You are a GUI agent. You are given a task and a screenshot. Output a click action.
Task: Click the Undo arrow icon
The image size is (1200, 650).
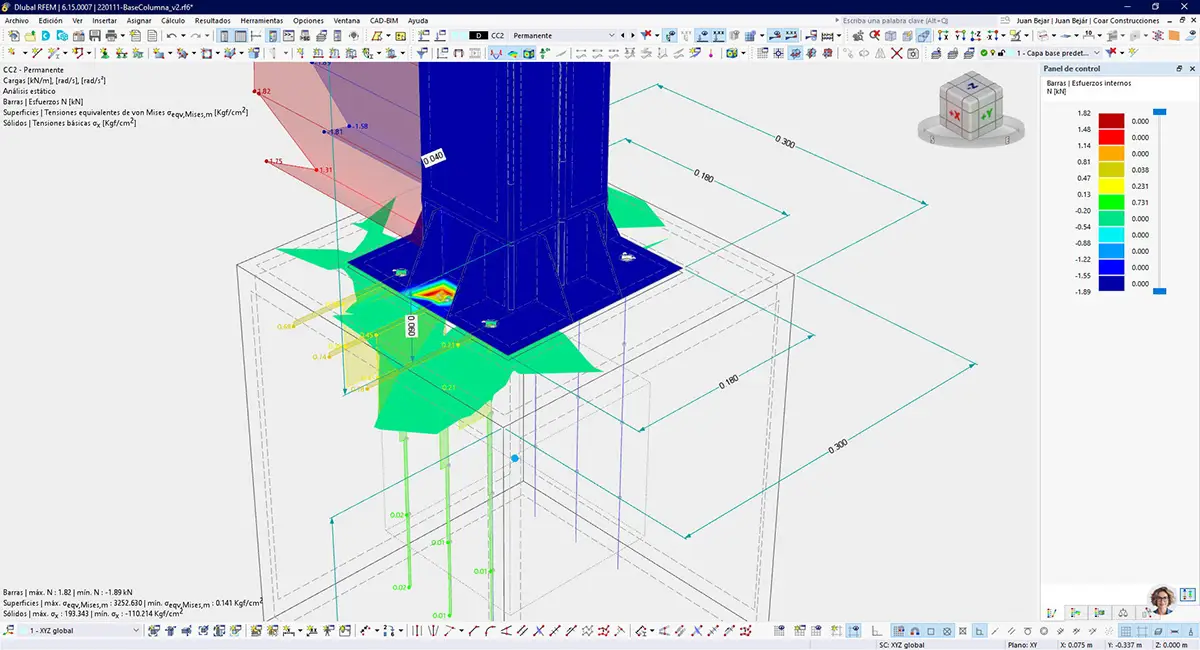171,36
